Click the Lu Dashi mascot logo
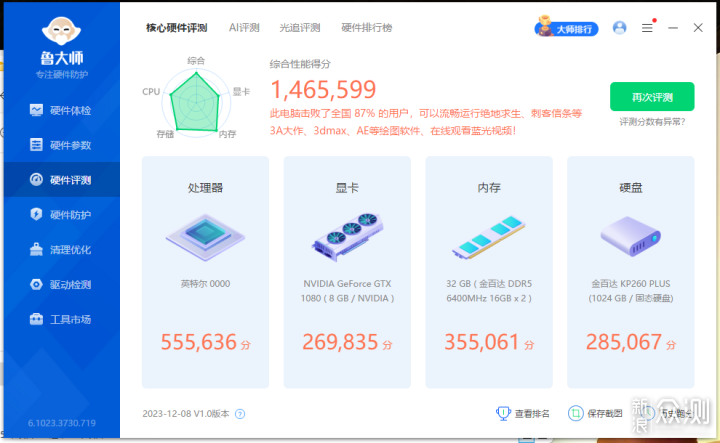720x443 pixels. pos(62,32)
